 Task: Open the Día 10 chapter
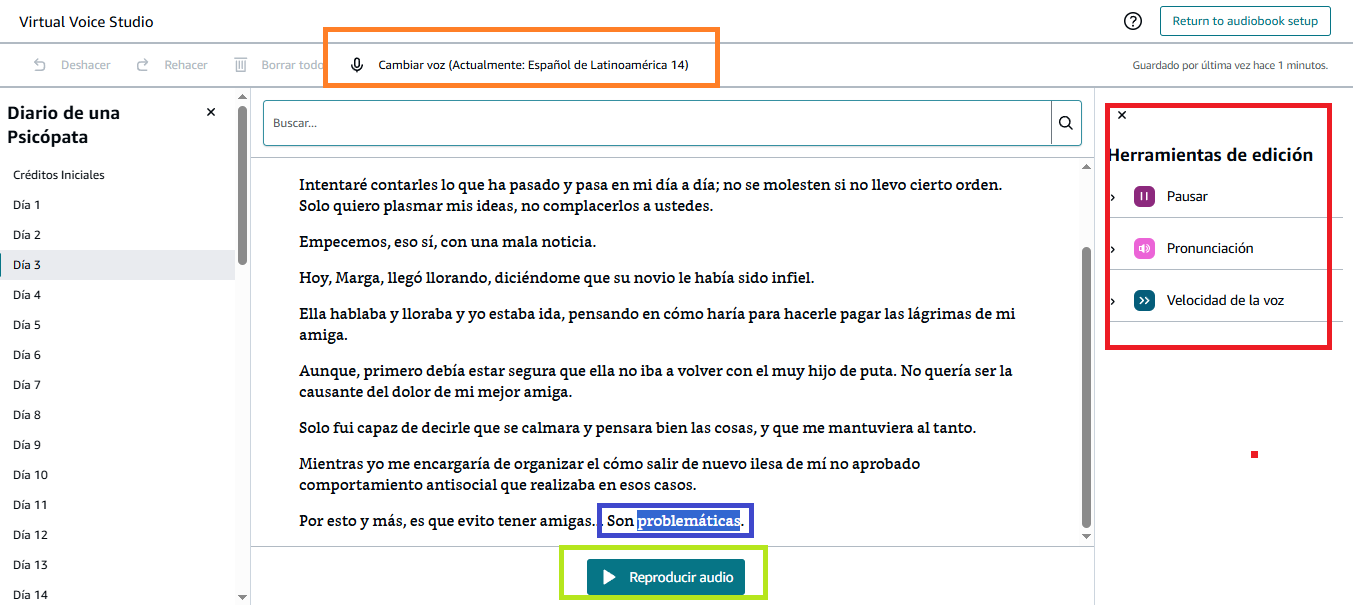pos(30,475)
